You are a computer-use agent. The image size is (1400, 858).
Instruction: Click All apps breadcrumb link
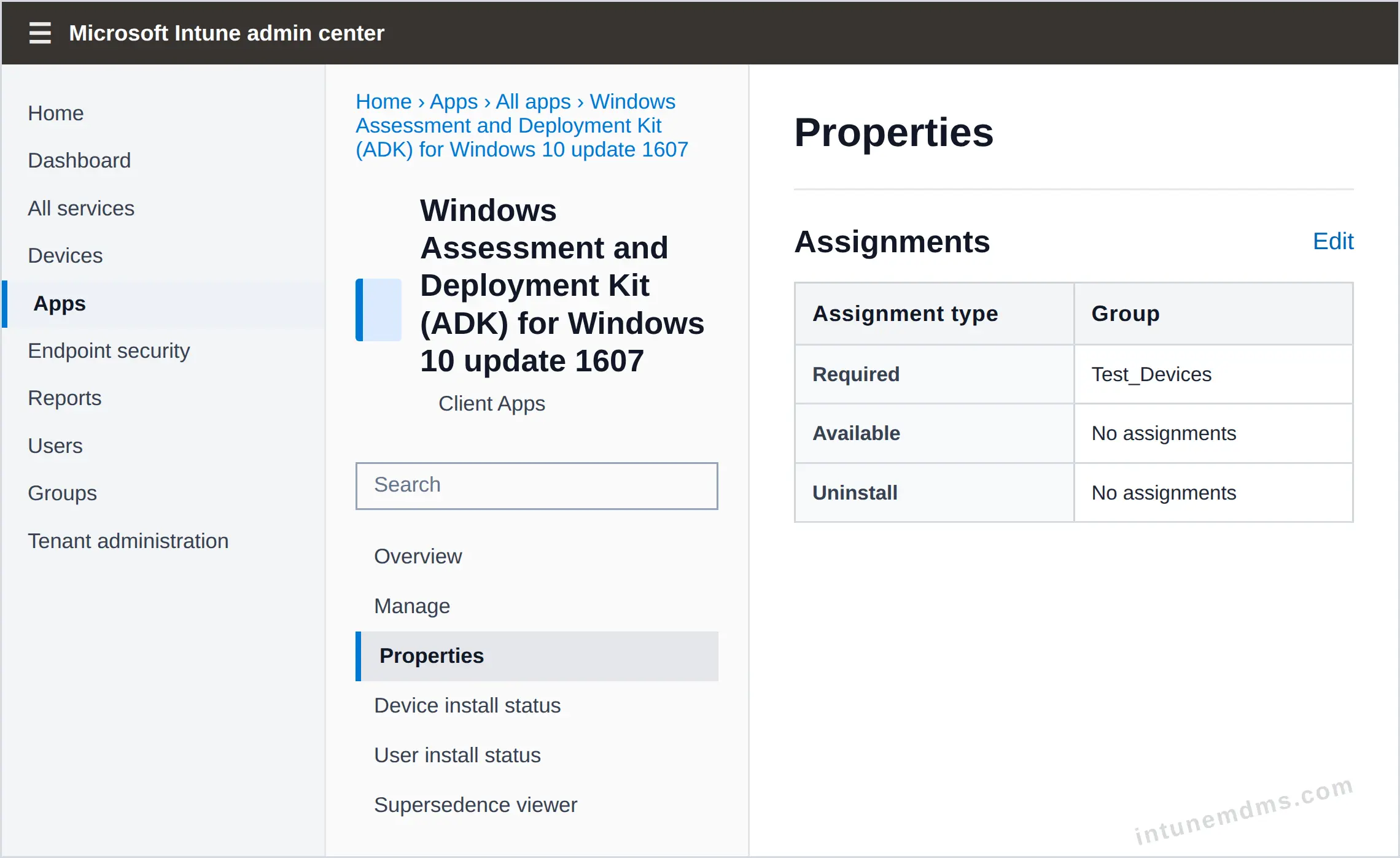533,101
